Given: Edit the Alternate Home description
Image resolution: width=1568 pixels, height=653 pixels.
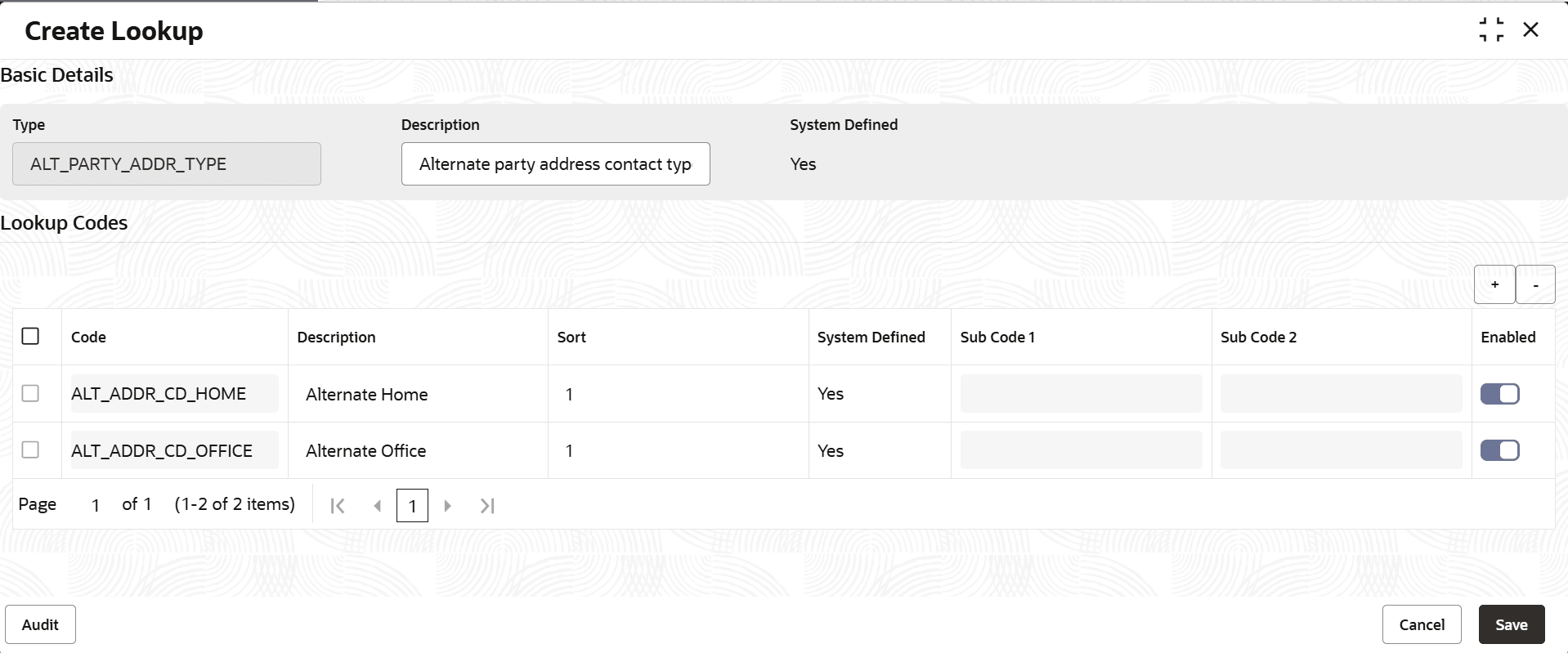Looking at the screenshot, I should (418, 394).
